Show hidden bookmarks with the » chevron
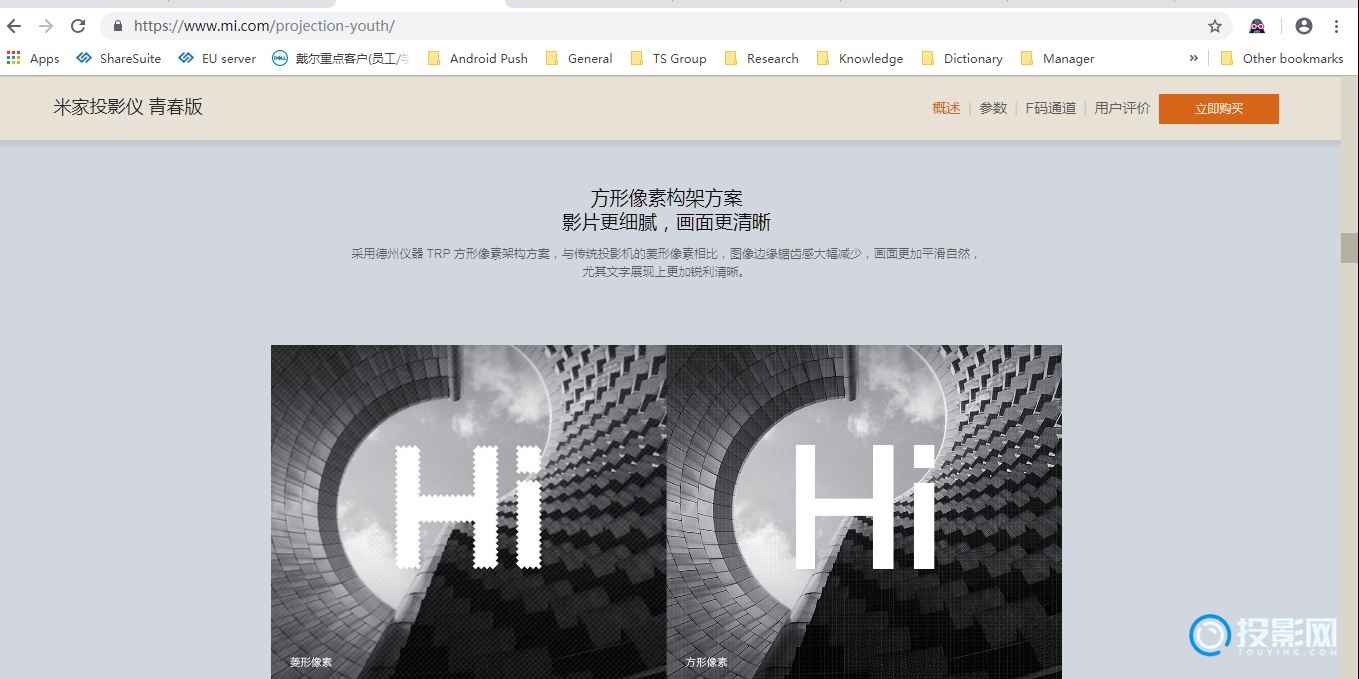 click(1193, 58)
